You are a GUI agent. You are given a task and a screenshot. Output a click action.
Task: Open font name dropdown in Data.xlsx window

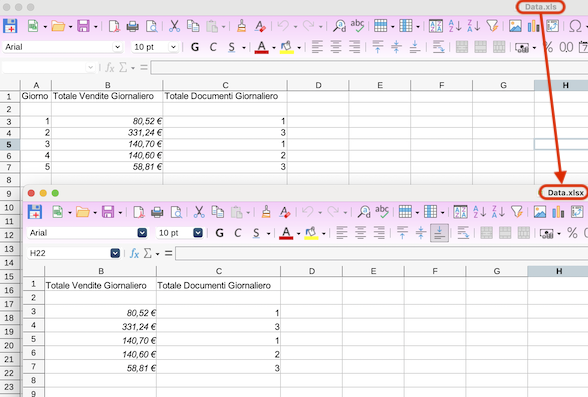tap(142, 233)
